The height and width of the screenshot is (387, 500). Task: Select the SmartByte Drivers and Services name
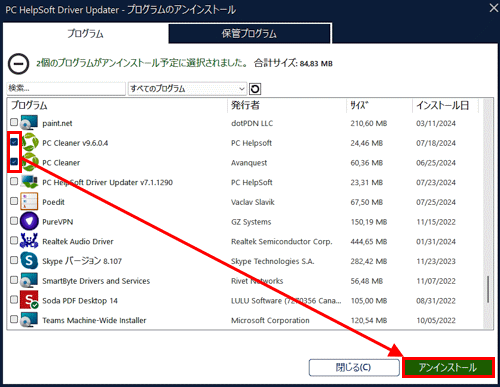tap(96, 281)
